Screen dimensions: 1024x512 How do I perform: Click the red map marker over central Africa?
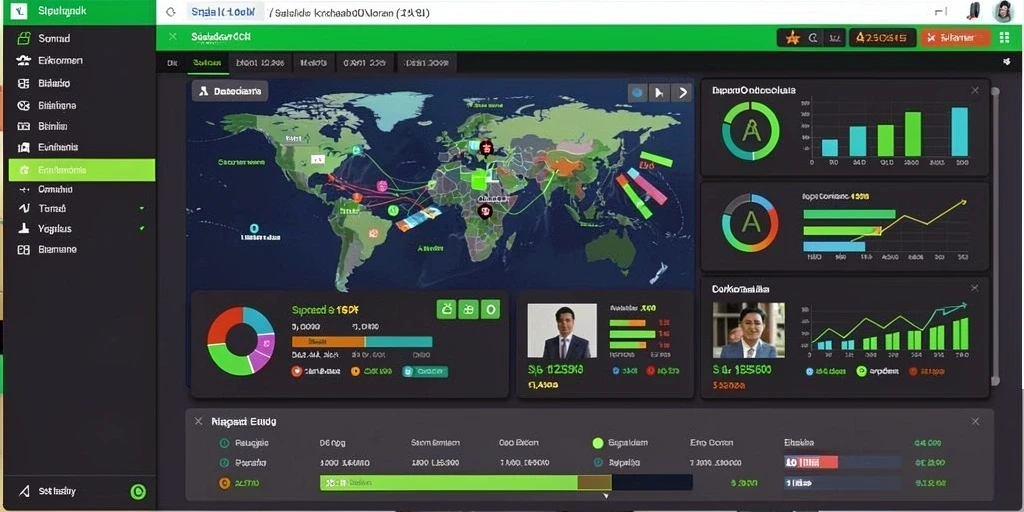(484, 211)
